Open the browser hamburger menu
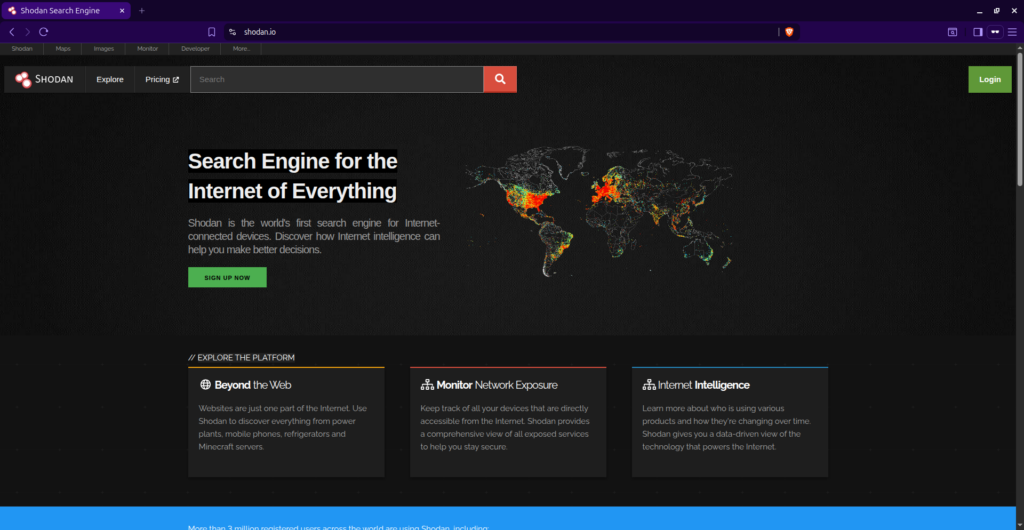Image resolution: width=1024 pixels, height=530 pixels. [1012, 32]
